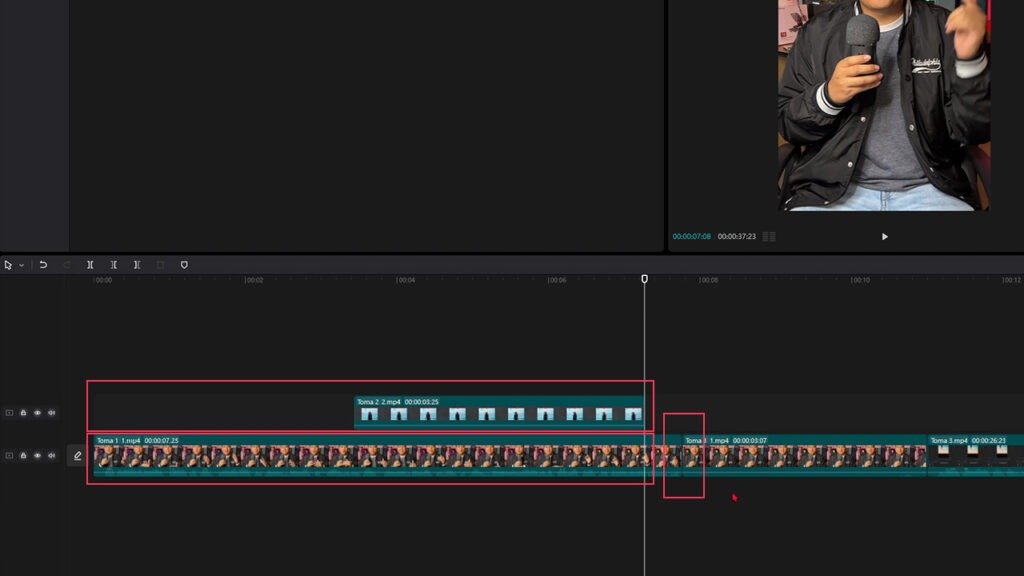The width and height of the screenshot is (1024, 576).
Task: Lock the main video track
Action: tap(24, 455)
